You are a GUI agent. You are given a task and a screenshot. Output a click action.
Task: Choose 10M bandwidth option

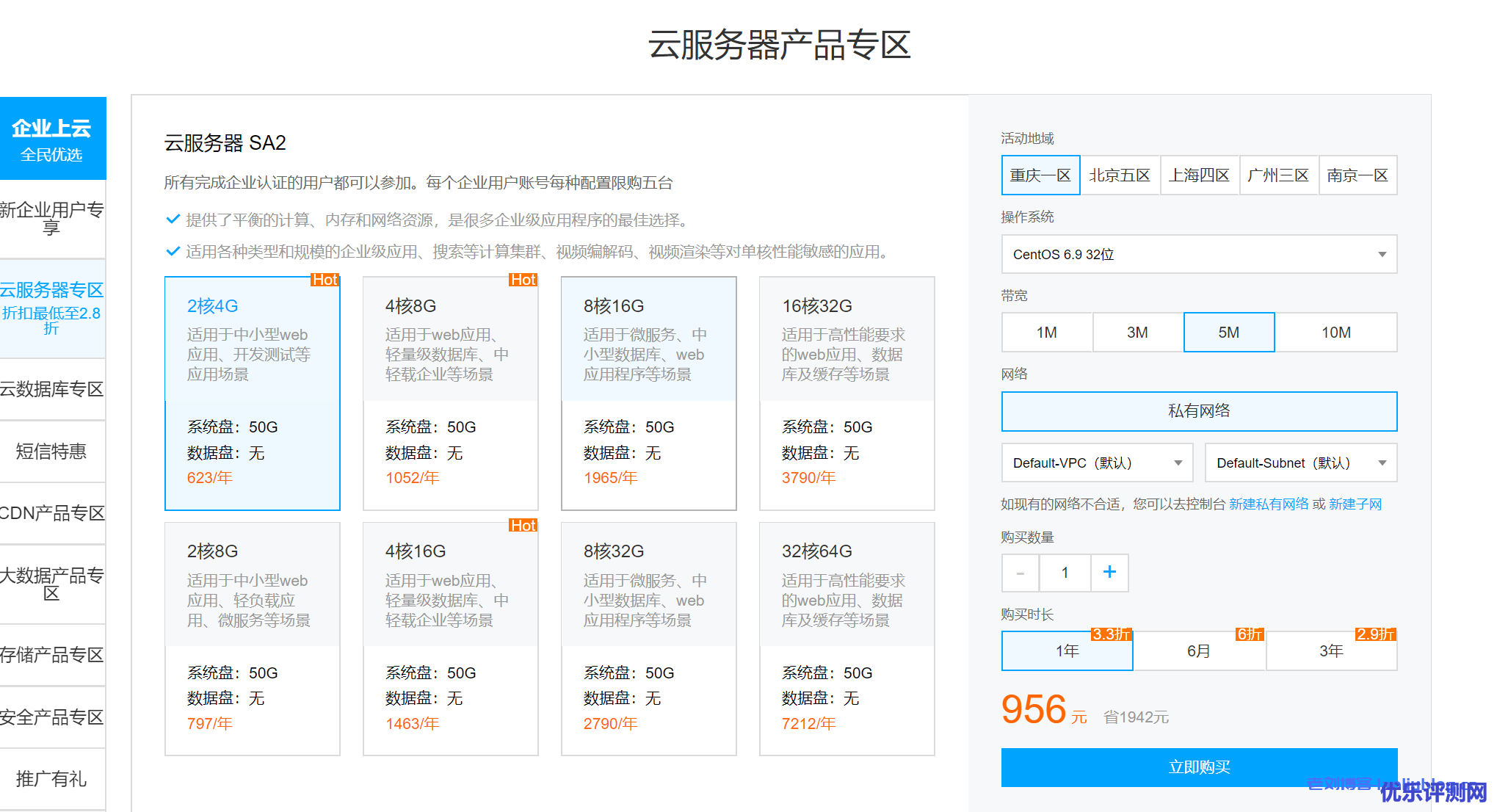click(1335, 333)
